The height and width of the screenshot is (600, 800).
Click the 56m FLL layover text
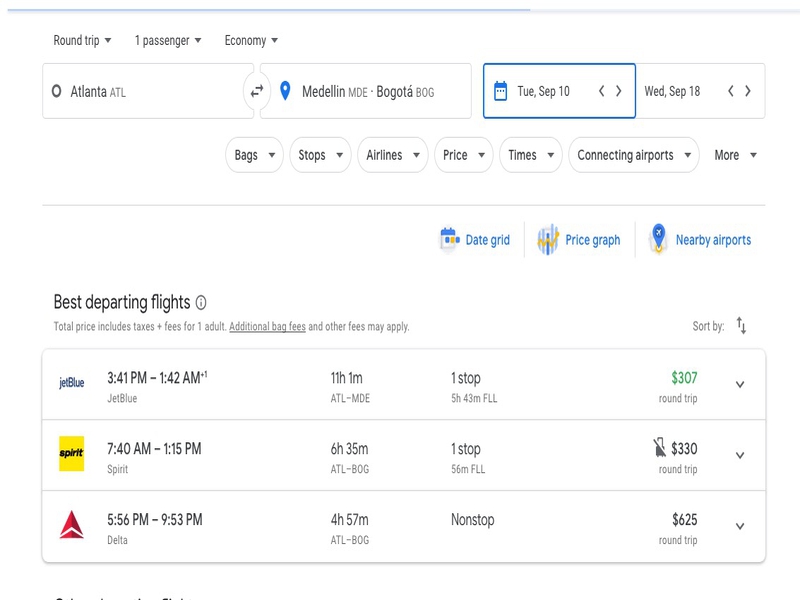[x=468, y=469]
